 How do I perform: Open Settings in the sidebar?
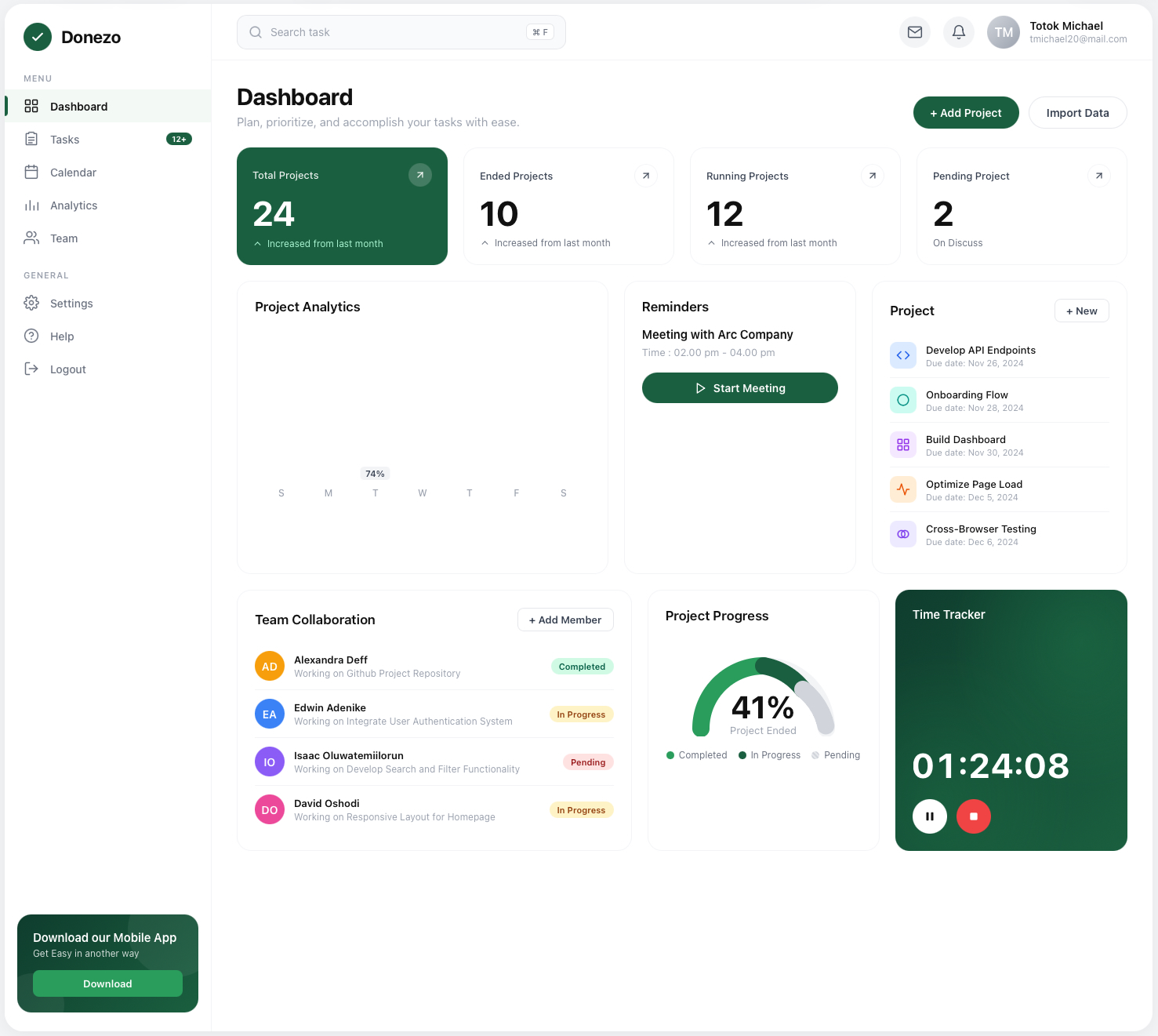(108, 303)
